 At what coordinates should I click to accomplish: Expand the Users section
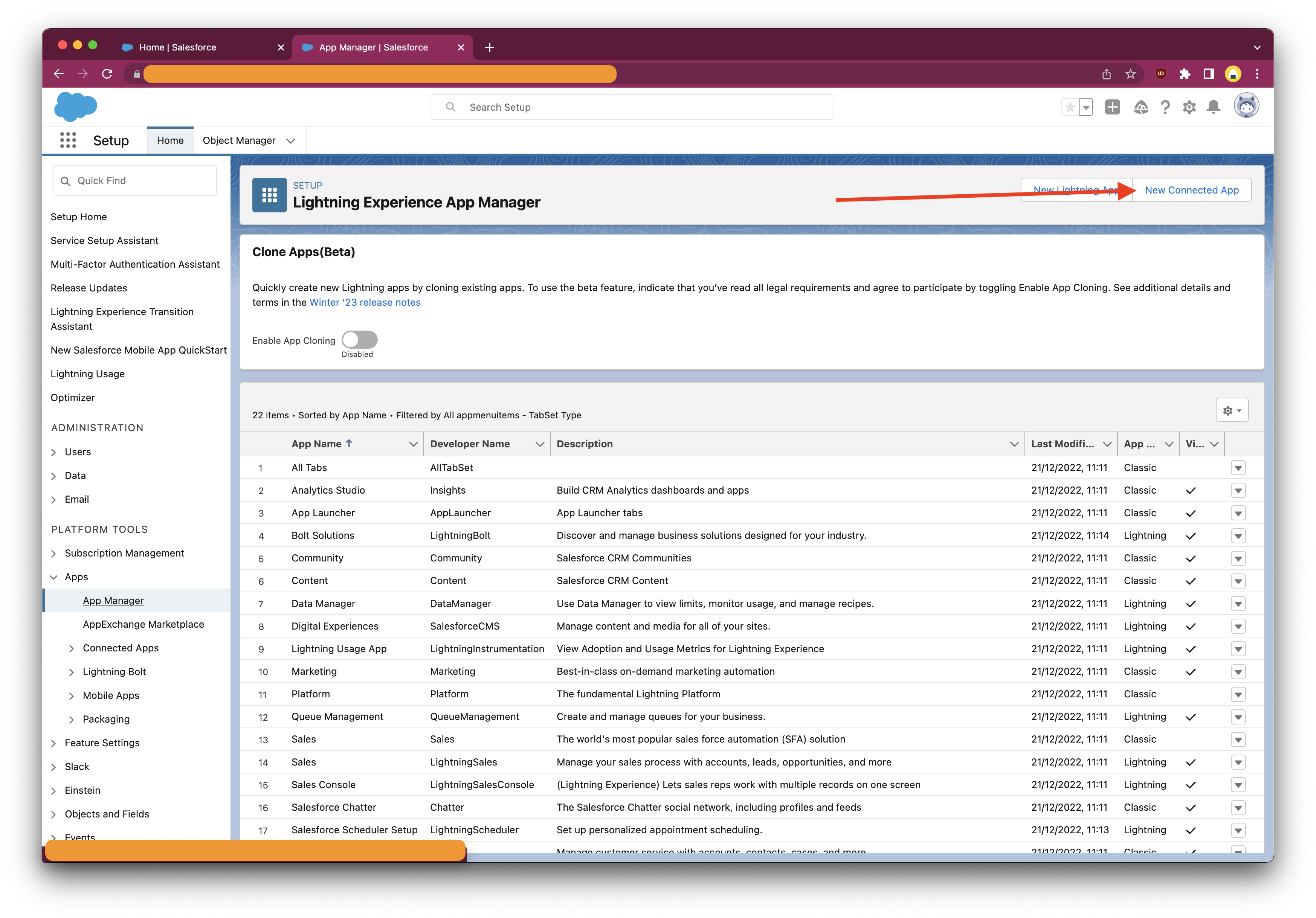(54, 452)
